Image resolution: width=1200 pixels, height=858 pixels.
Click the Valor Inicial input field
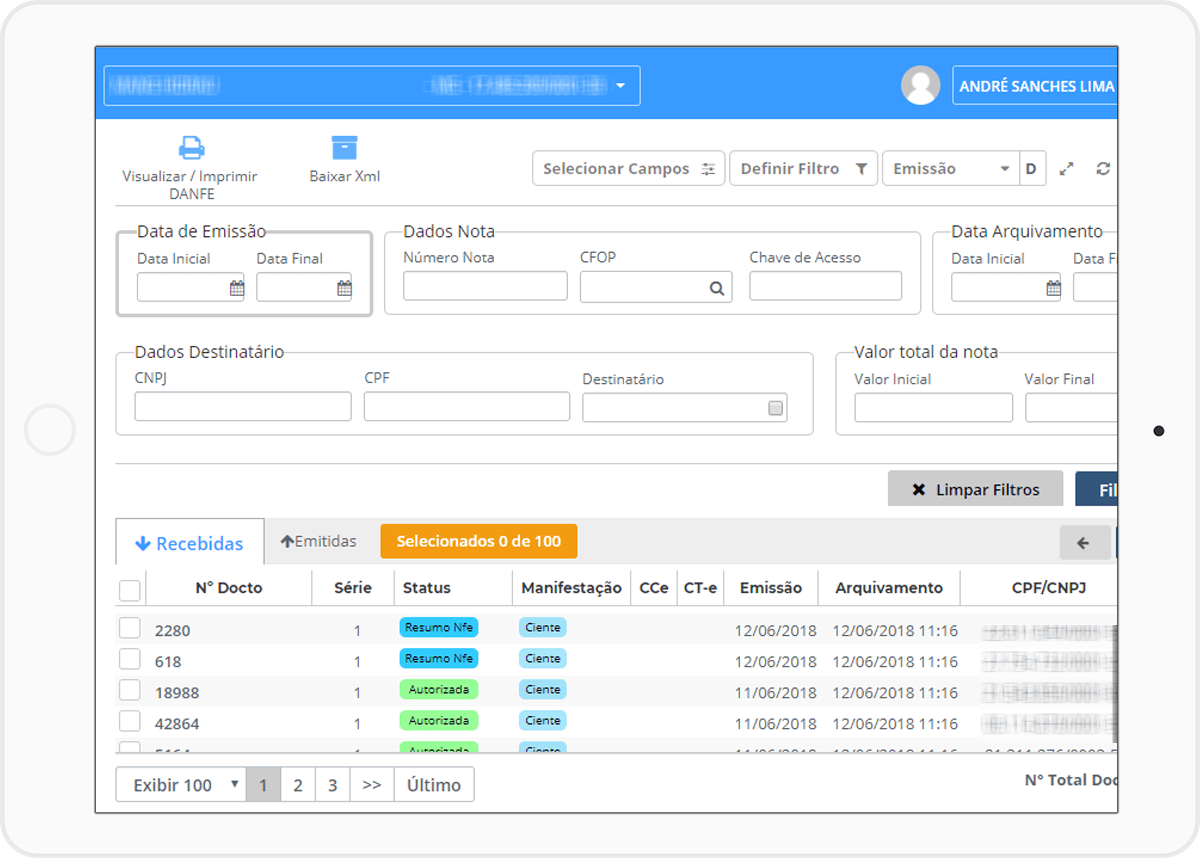[x=934, y=407]
